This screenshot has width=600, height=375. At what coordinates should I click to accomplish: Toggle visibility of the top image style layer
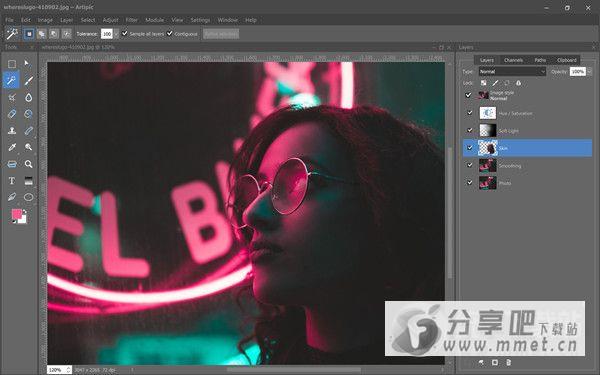coord(468,95)
